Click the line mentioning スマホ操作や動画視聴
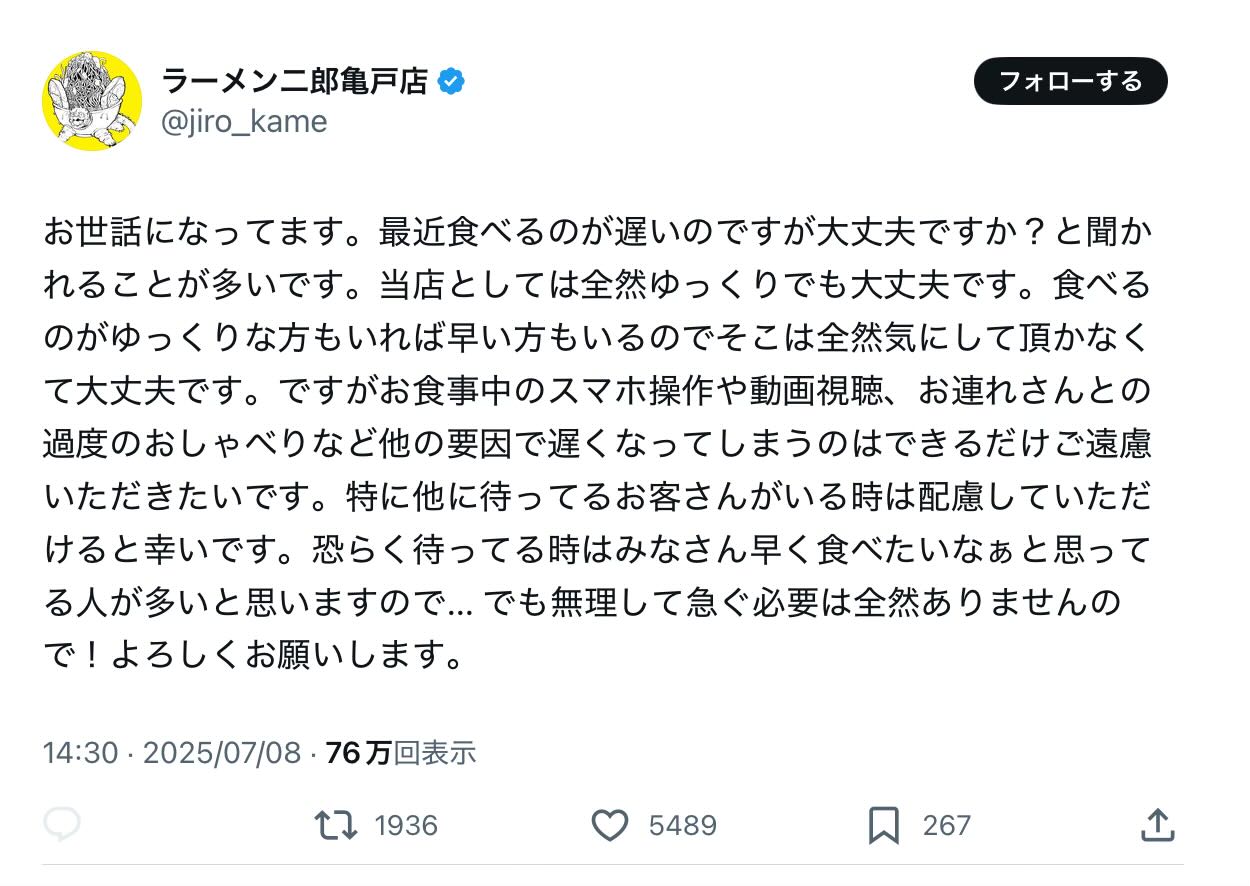1250x886 pixels. (x=597, y=391)
